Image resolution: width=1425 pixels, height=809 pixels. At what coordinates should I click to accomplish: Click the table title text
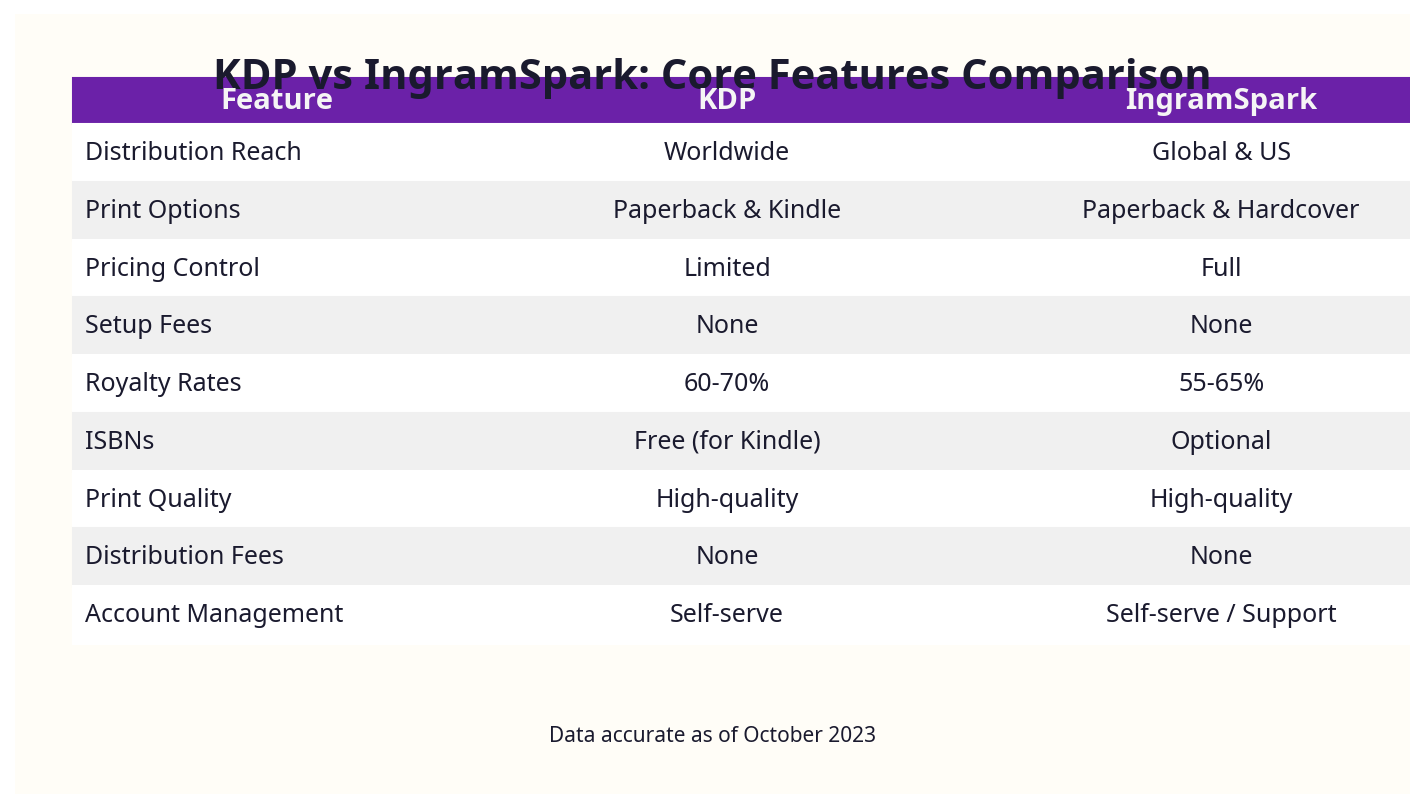coord(711,72)
